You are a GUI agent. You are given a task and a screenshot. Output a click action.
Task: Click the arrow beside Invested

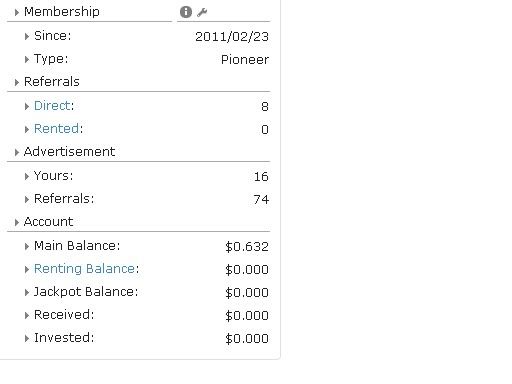pyautogui.click(x=27, y=338)
